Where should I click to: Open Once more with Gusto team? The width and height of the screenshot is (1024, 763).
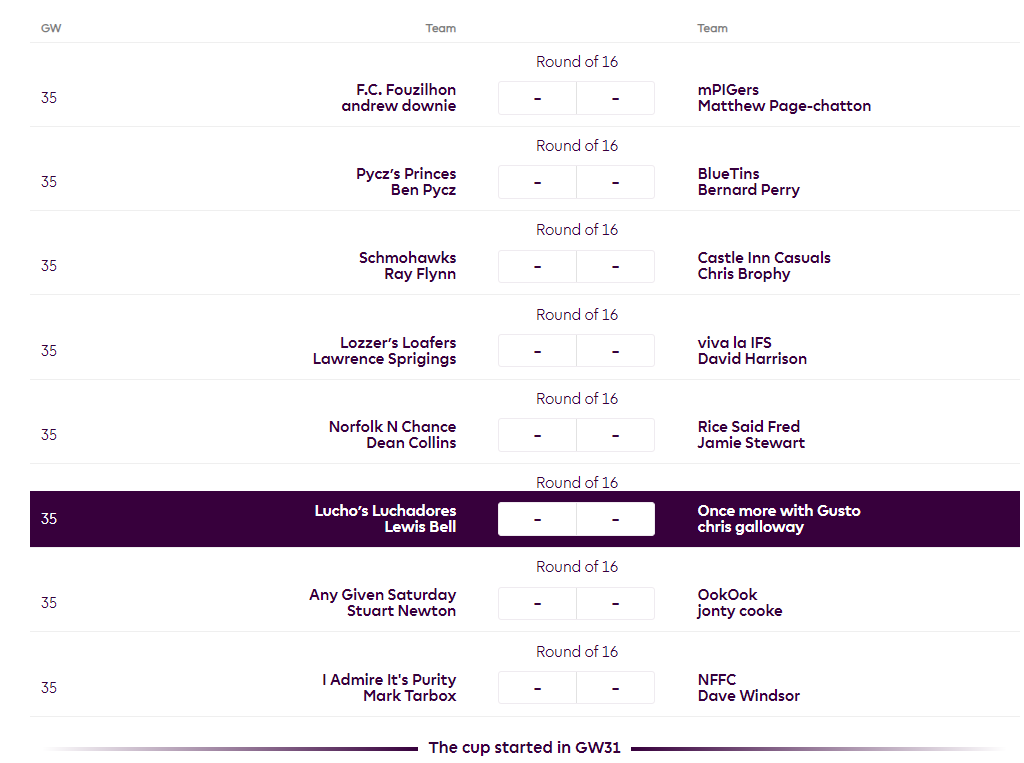pos(778,511)
